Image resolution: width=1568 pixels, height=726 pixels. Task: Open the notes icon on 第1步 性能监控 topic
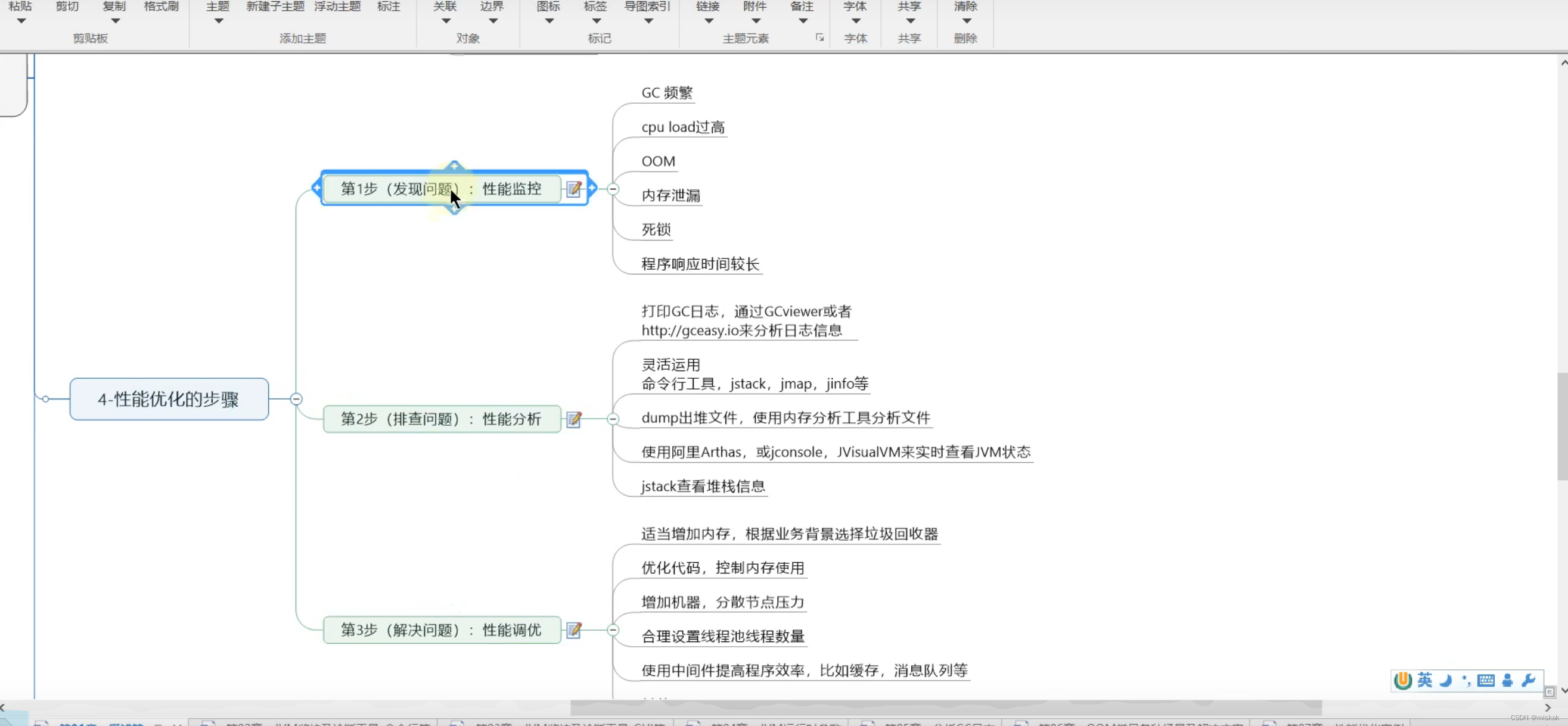(574, 189)
